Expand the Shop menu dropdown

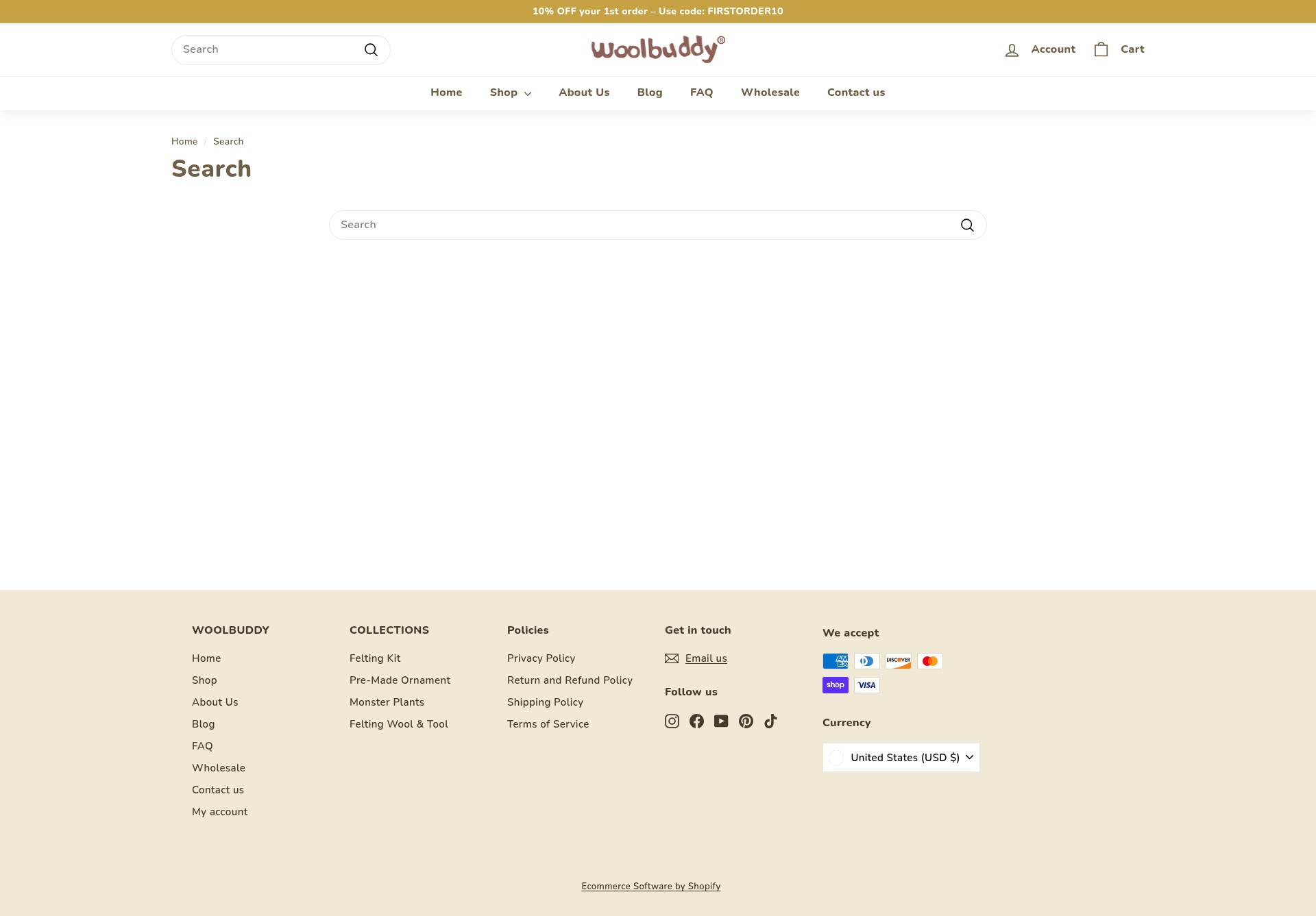[x=511, y=92]
